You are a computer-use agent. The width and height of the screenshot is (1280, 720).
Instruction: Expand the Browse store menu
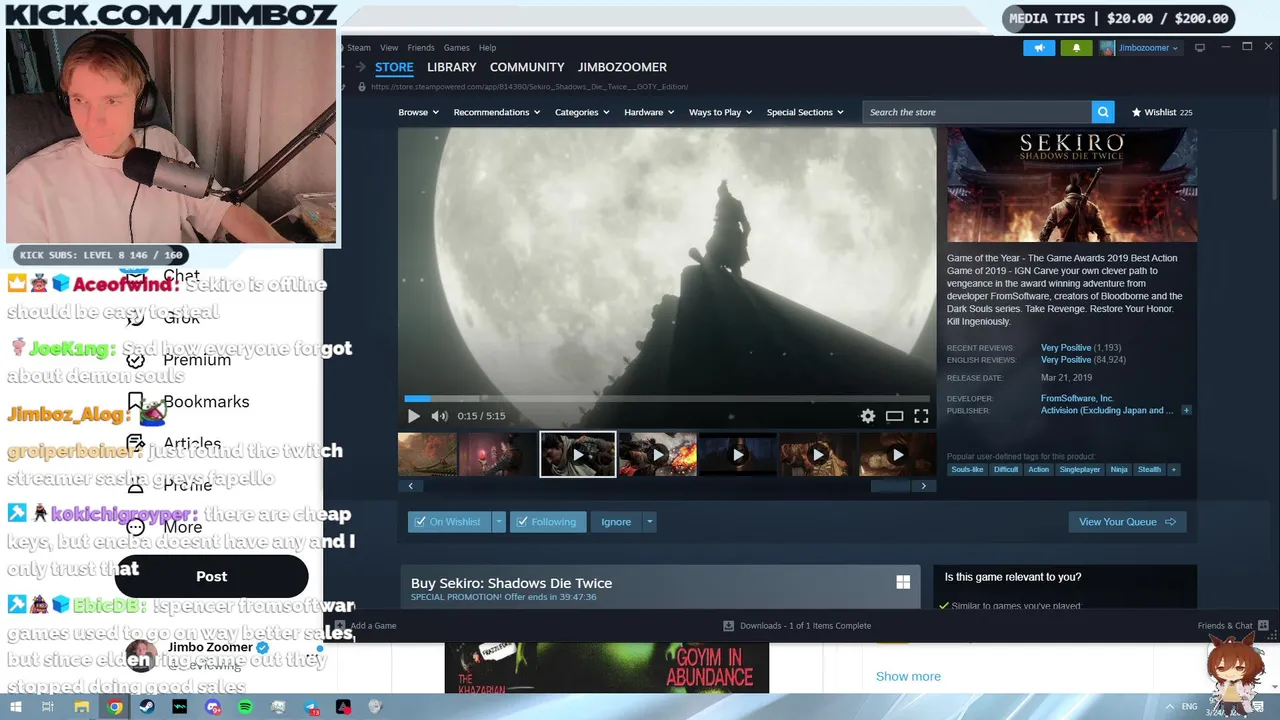[x=418, y=112]
